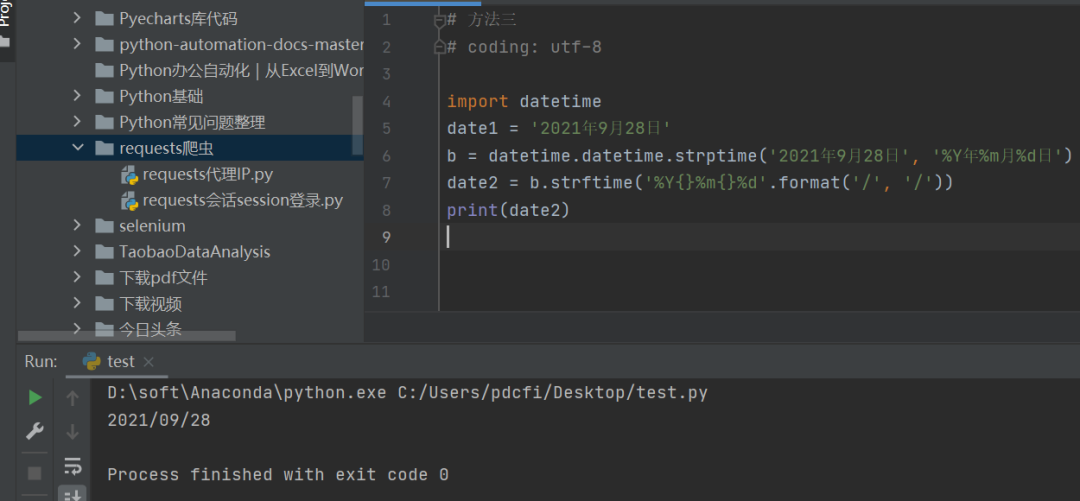Click the '# coding: utf-8' comment
The width and height of the screenshot is (1080, 501).
[x=524, y=48]
